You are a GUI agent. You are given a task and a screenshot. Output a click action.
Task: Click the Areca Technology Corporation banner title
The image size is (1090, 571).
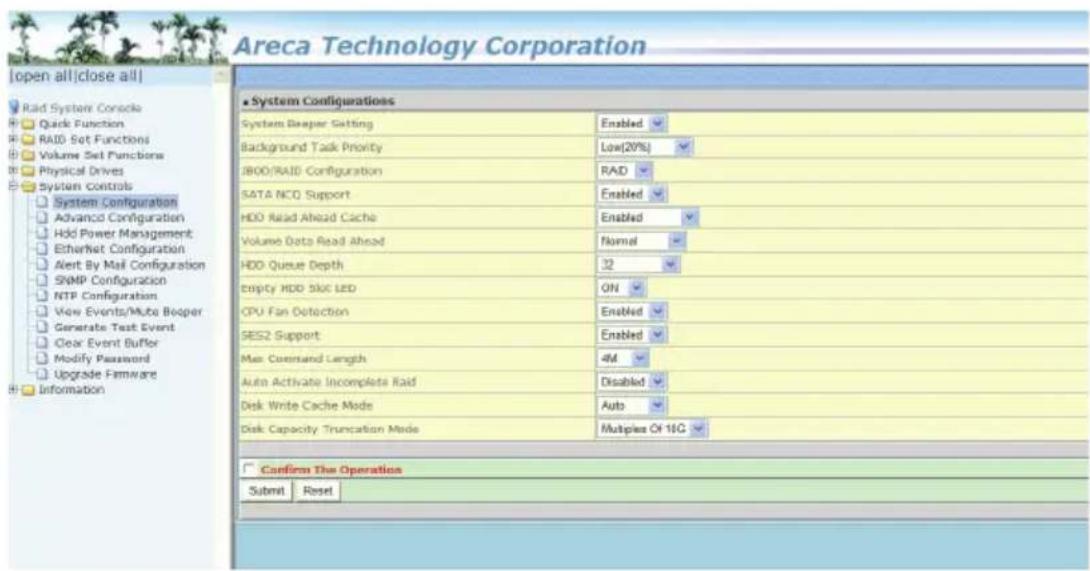(440, 46)
